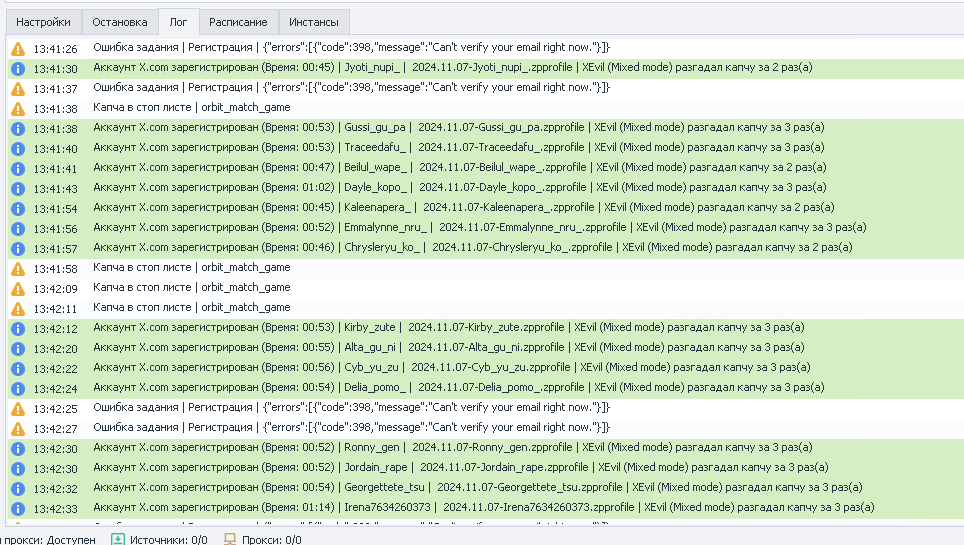
Task: Click timestamp 13:42:32 in log
Action: click(55, 489)
